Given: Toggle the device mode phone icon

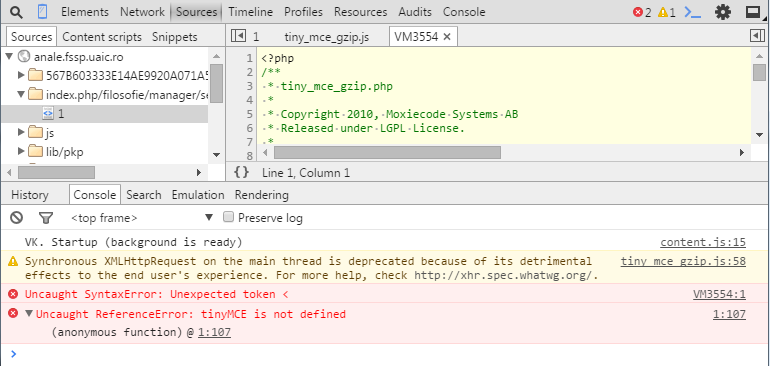Looking at the screenshot, I should pyautogui.click(x=43, y=12).
